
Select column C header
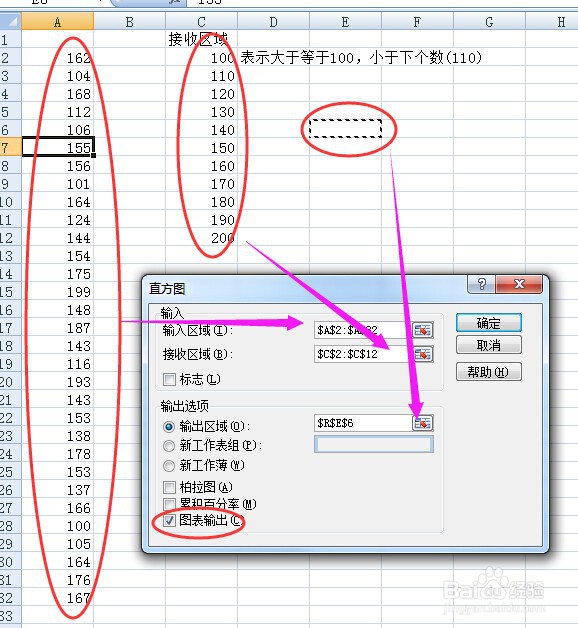[201, 22]
